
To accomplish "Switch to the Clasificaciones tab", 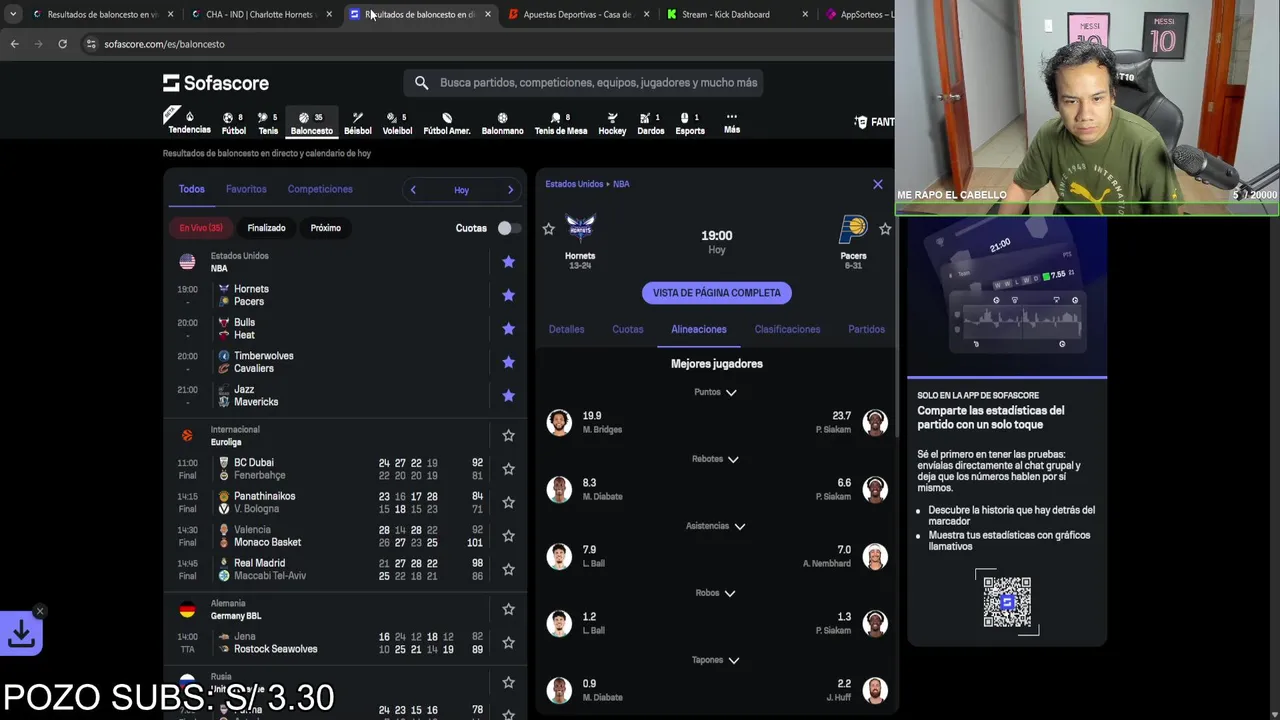I will point(787,329).
